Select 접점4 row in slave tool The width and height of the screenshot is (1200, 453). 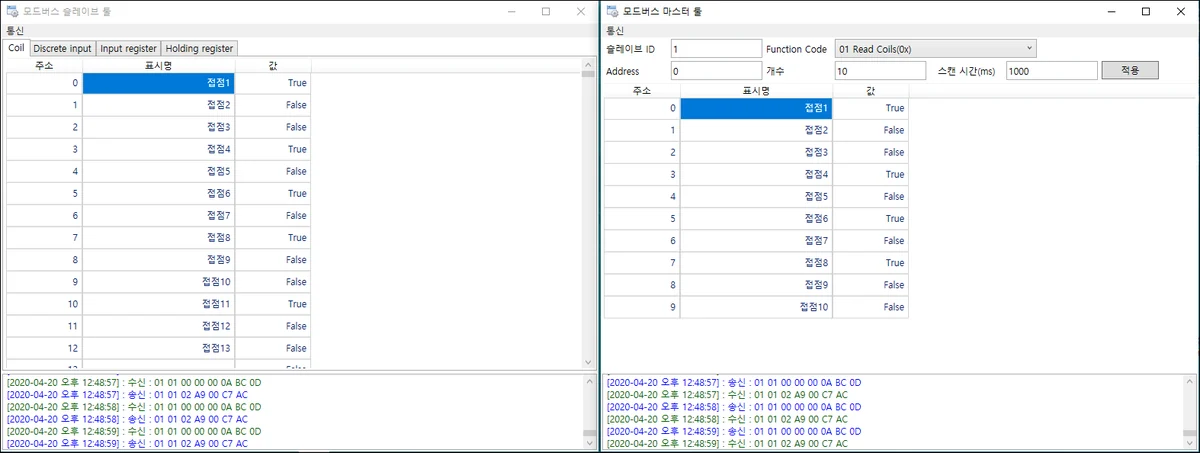click(x=159, y=149)
